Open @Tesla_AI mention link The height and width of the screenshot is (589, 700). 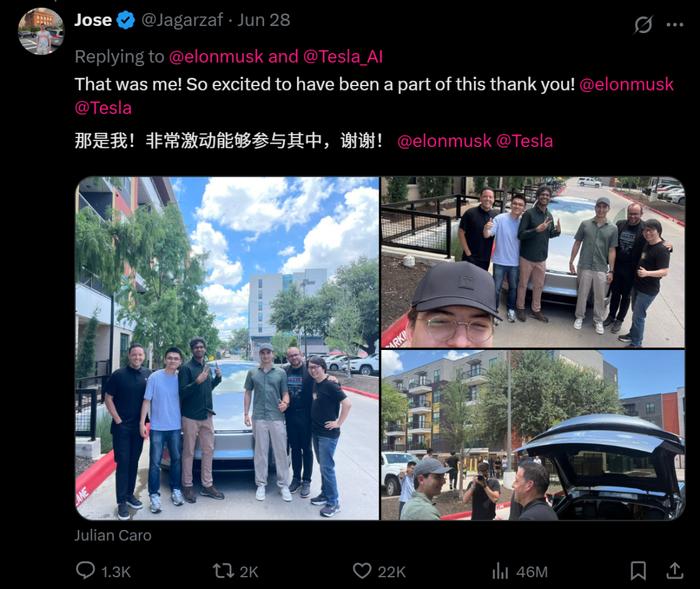[343, 57]
